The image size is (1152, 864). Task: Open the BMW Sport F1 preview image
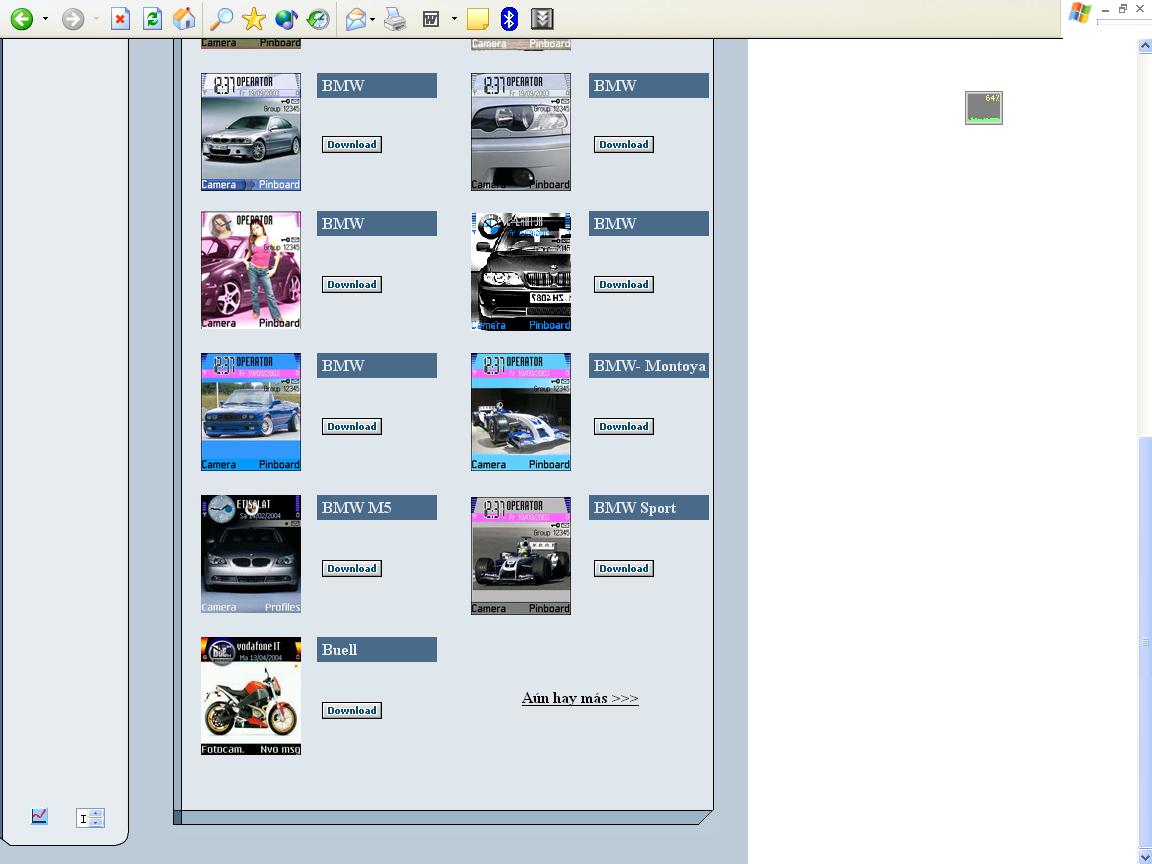point(521,556)
